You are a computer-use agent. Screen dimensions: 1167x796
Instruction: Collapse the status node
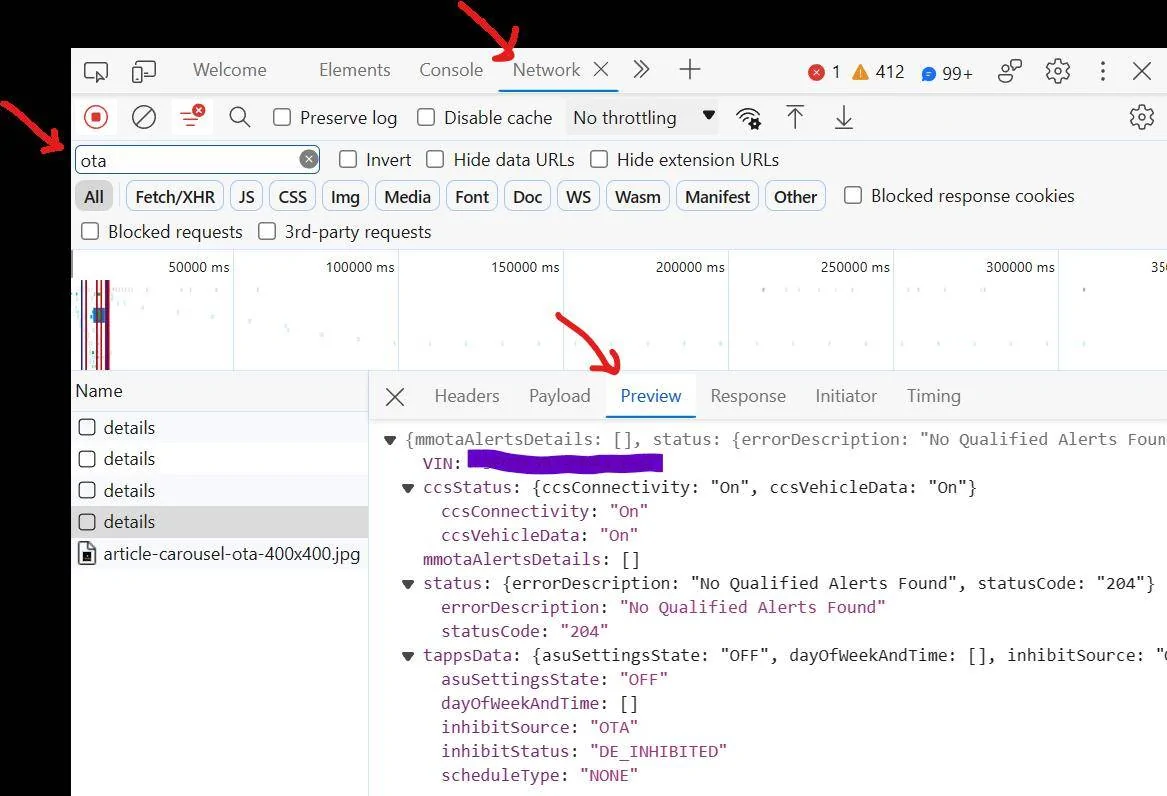point(408,584)
